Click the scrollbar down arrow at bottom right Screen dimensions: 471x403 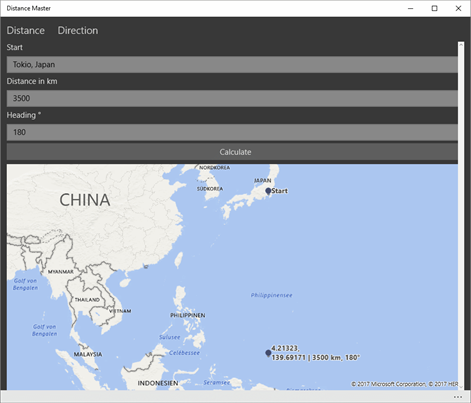461,387
